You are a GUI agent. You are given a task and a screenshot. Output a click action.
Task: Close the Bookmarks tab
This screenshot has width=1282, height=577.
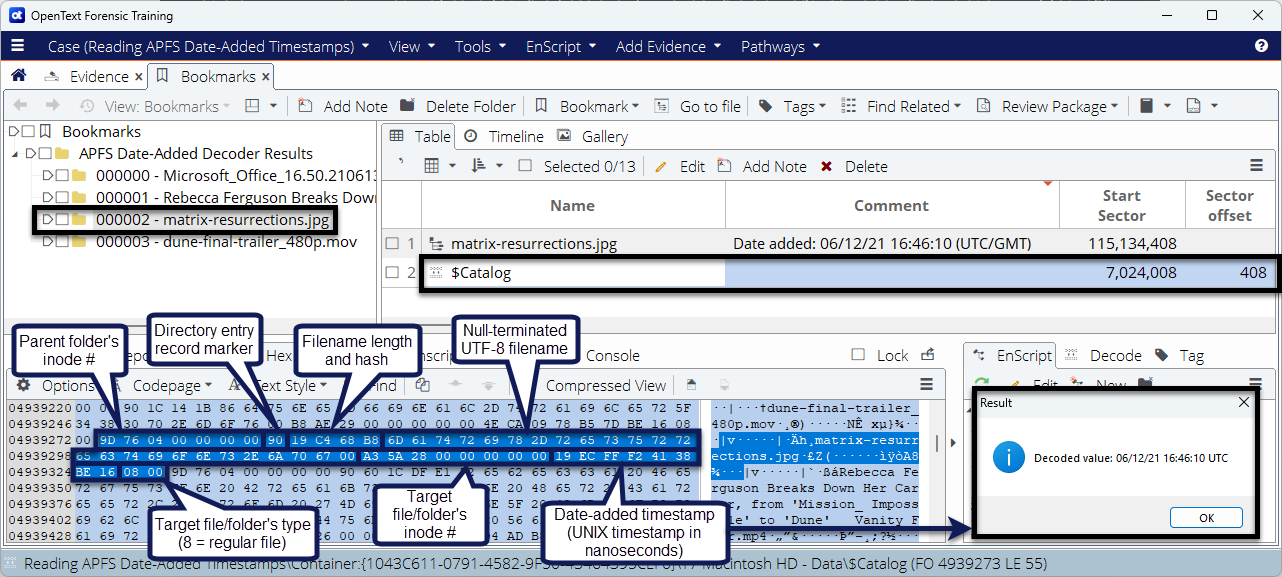(266, 76)
